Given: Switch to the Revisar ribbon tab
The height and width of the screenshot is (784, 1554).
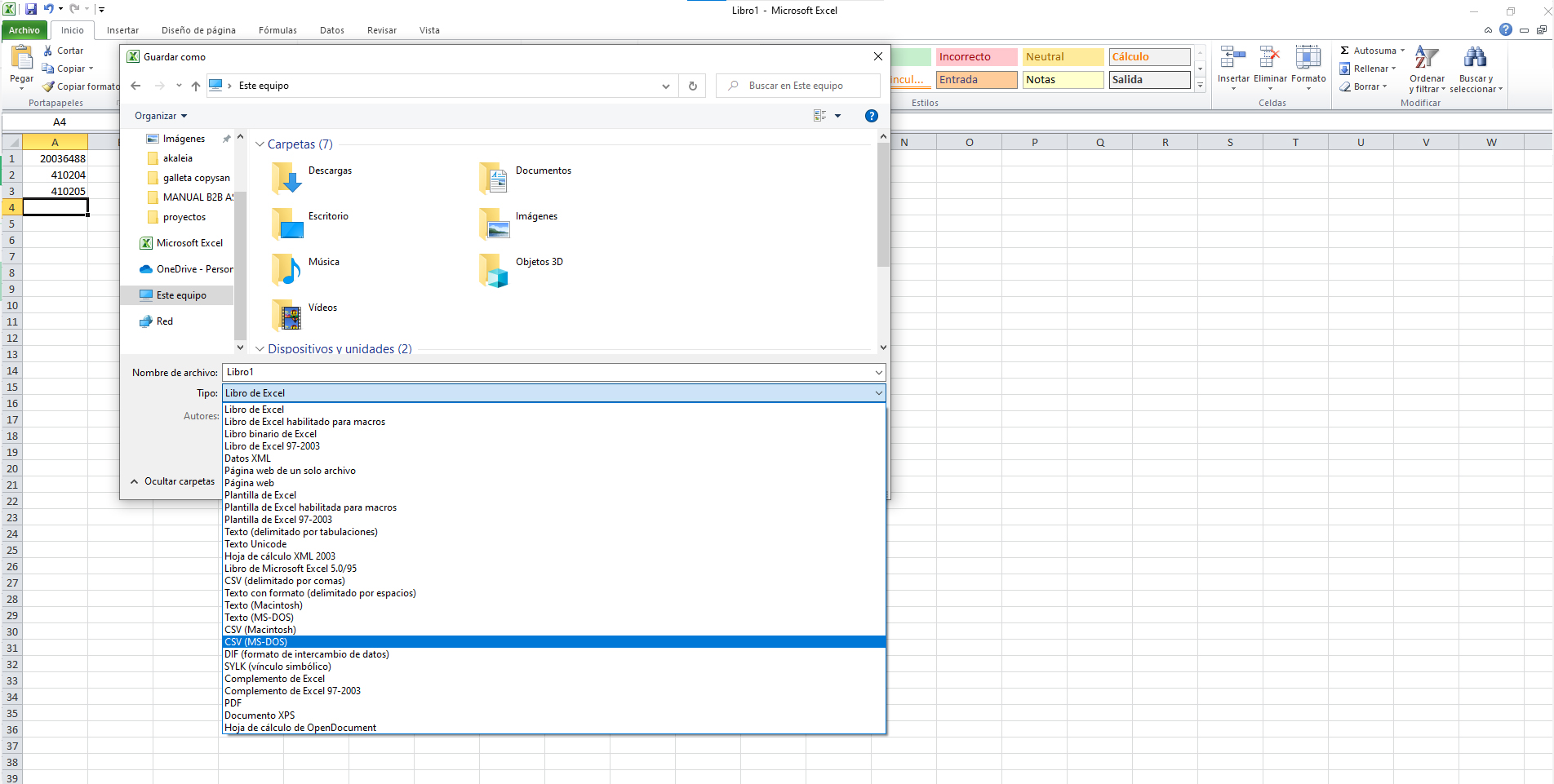Looking at the screenshot, I should (381, 30).
